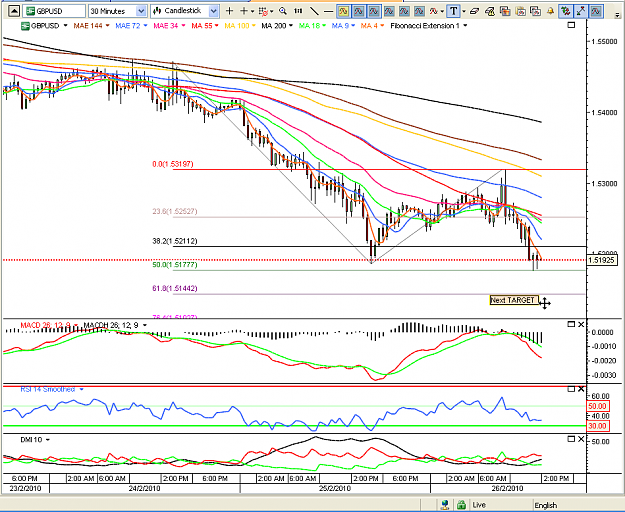Click the RSI 50.00 level marker
Screen dimensions: 625x512
click(x=597, y=406)
